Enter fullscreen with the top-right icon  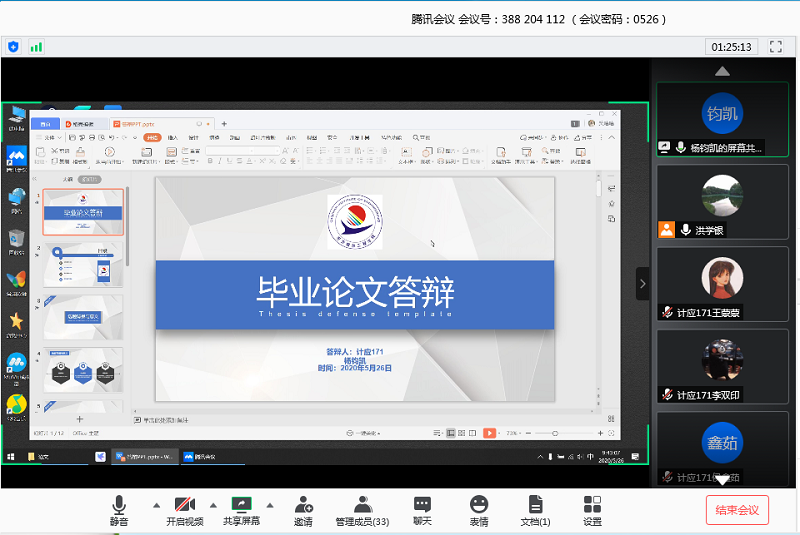pos(774,46)
